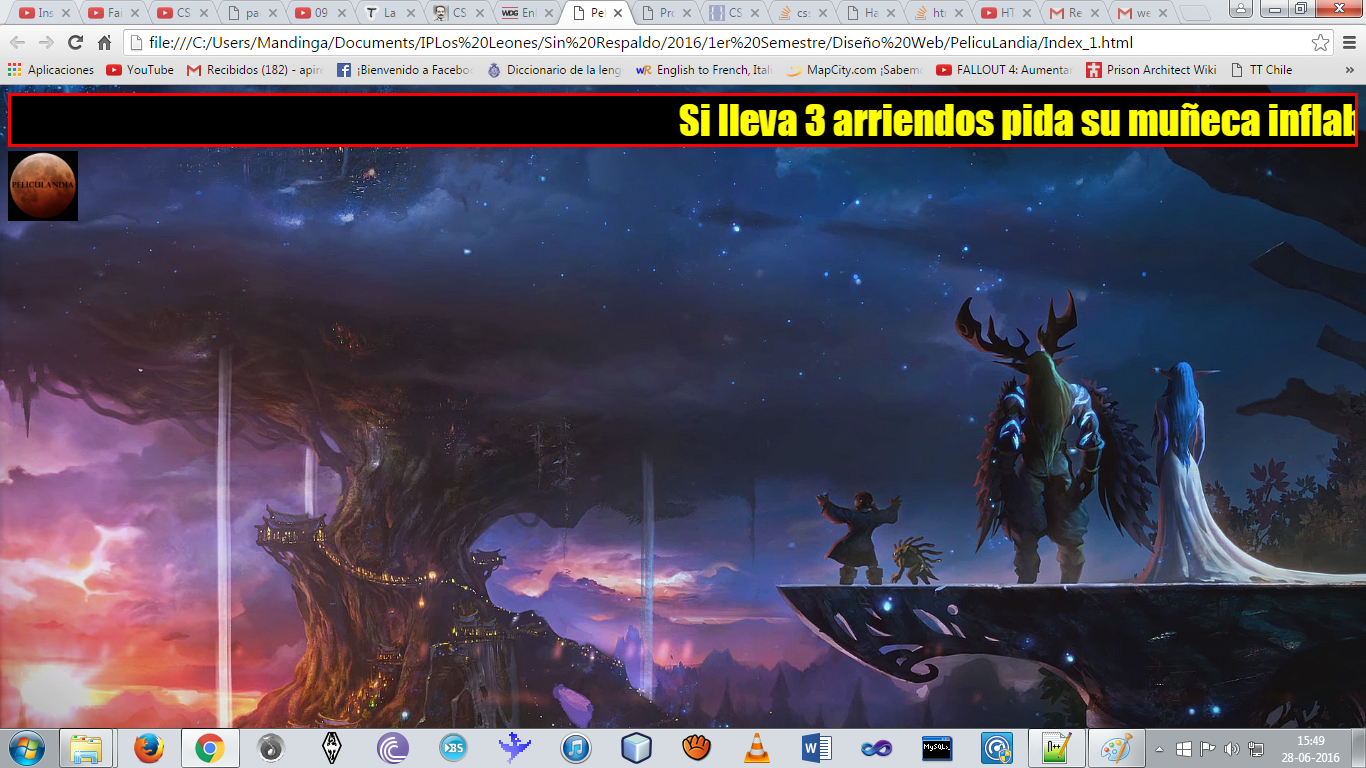Open the Diccionario de la lengua bookmark

[555, 70]
